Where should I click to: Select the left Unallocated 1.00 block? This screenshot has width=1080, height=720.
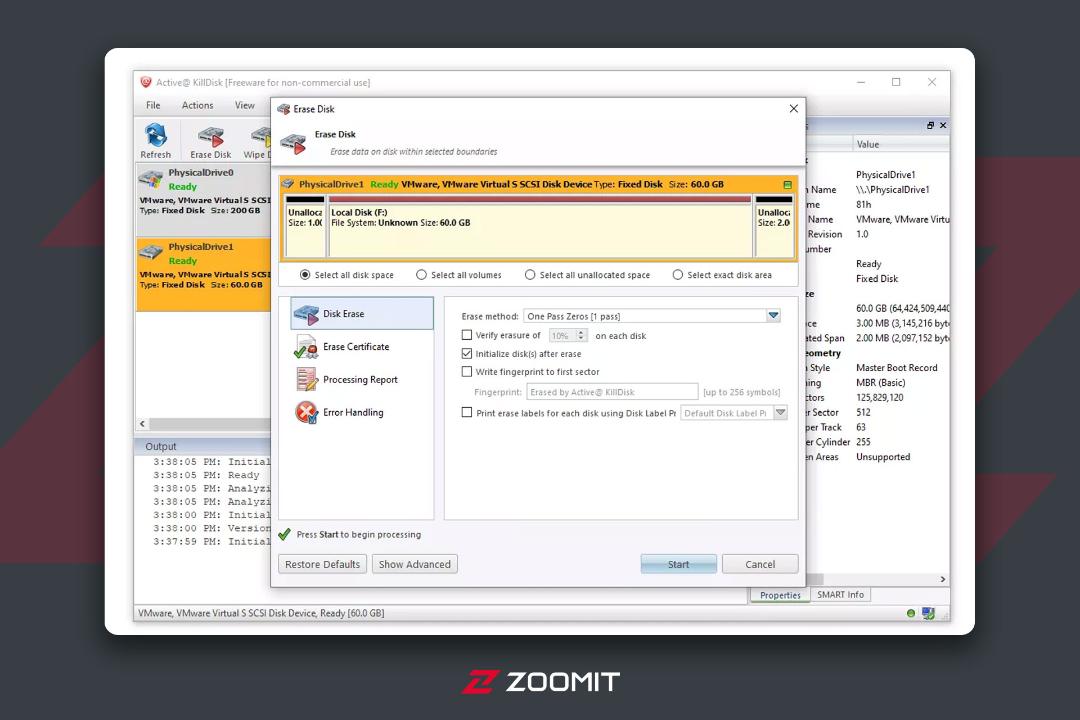[x=305, y=227]
